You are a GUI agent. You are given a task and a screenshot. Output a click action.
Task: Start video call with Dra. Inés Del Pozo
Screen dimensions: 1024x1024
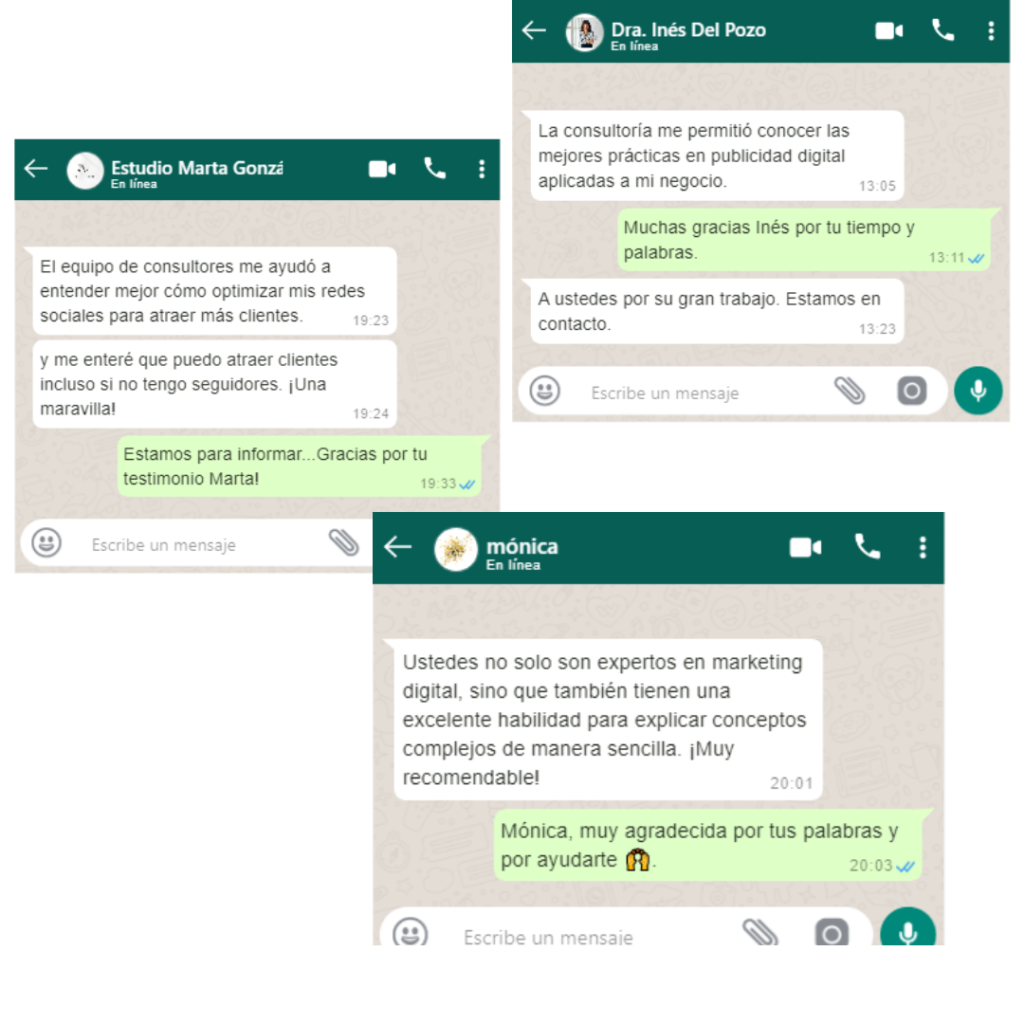pos(889,31)
